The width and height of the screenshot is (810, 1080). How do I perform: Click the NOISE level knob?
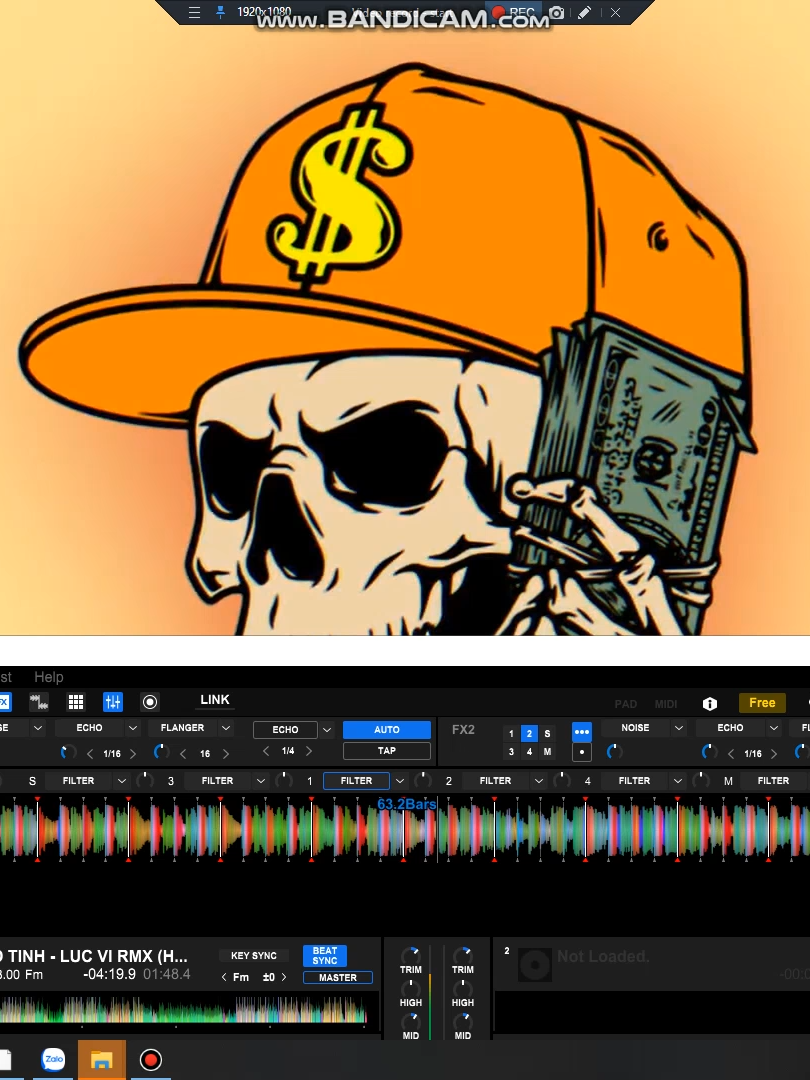pos(614,752)
